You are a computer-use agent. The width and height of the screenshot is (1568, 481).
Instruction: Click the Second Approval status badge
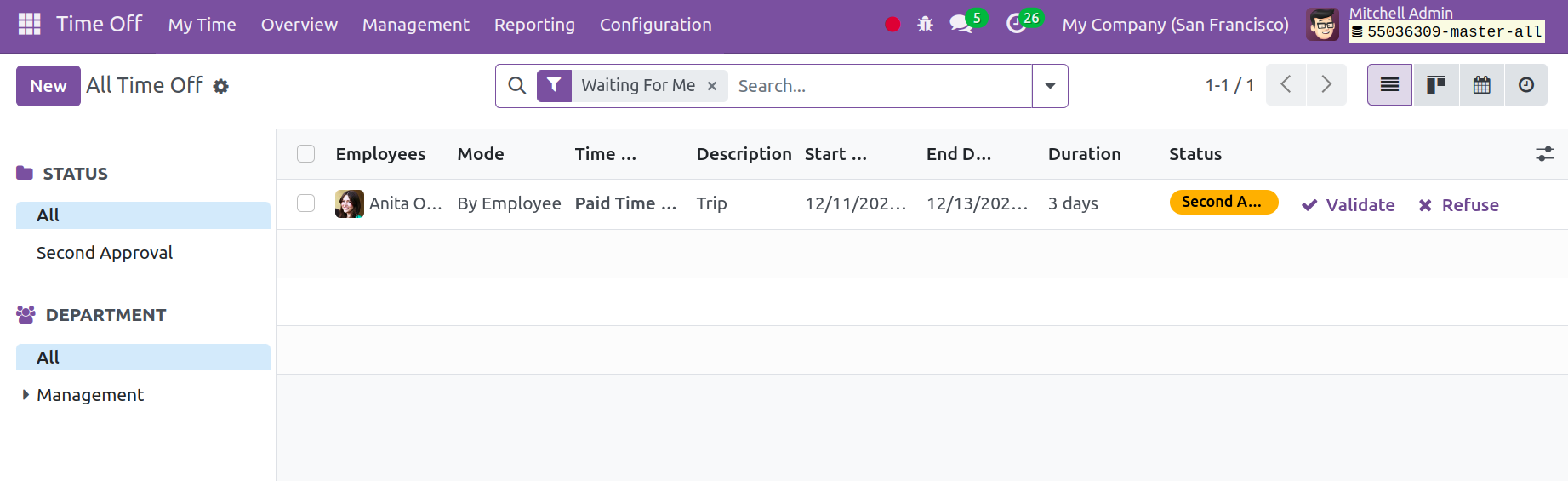coord(1223,202)
